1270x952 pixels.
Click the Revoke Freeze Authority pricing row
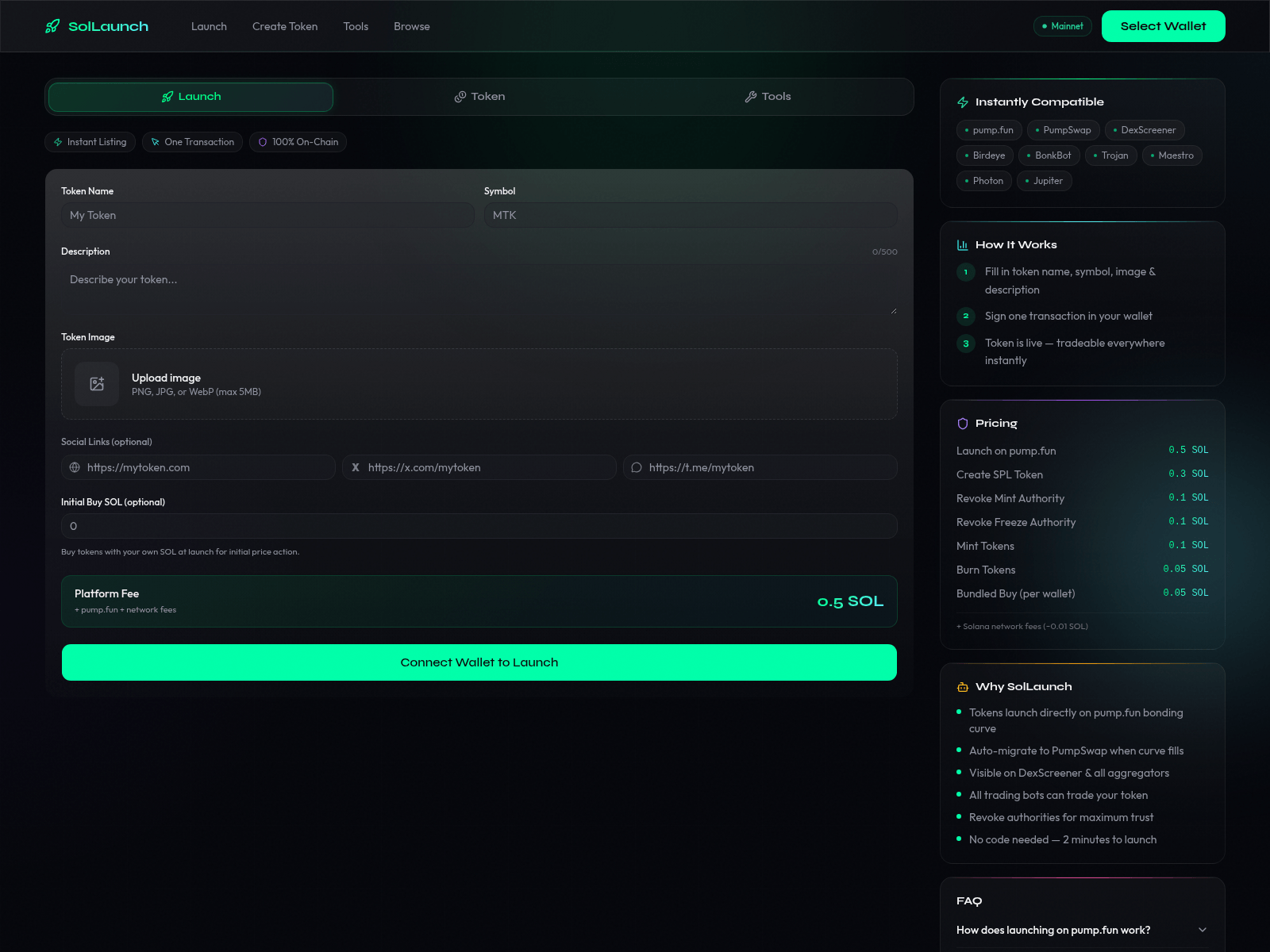click(1083, 522)
